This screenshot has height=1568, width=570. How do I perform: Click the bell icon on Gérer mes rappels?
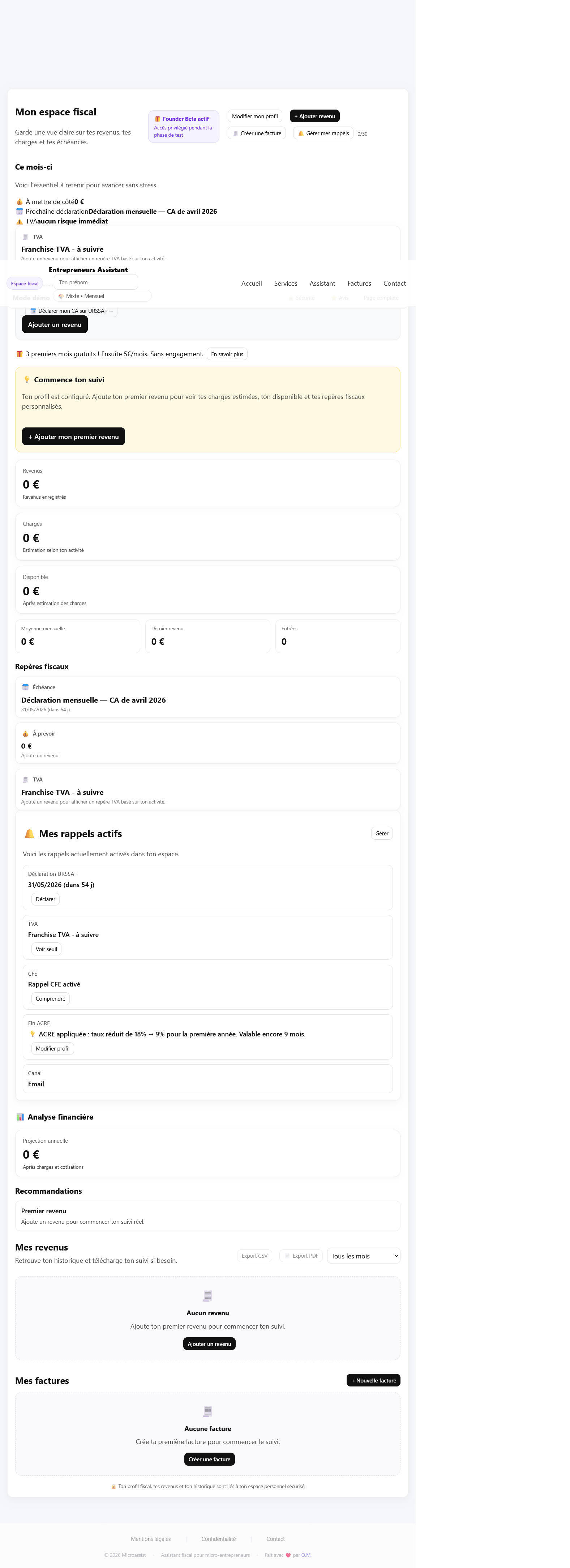click(x=300, y=133)
